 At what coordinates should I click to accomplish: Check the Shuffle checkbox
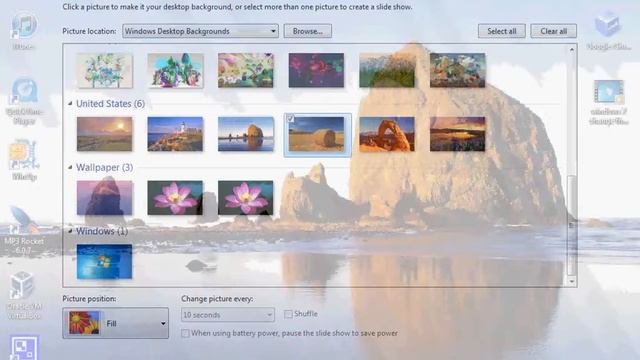[288, 314]
